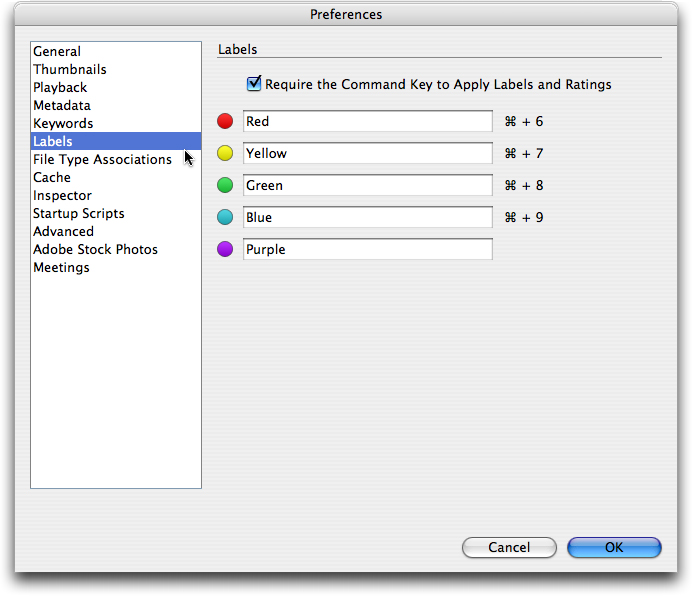Select Thumbnails in the category list

coord(70,70)
